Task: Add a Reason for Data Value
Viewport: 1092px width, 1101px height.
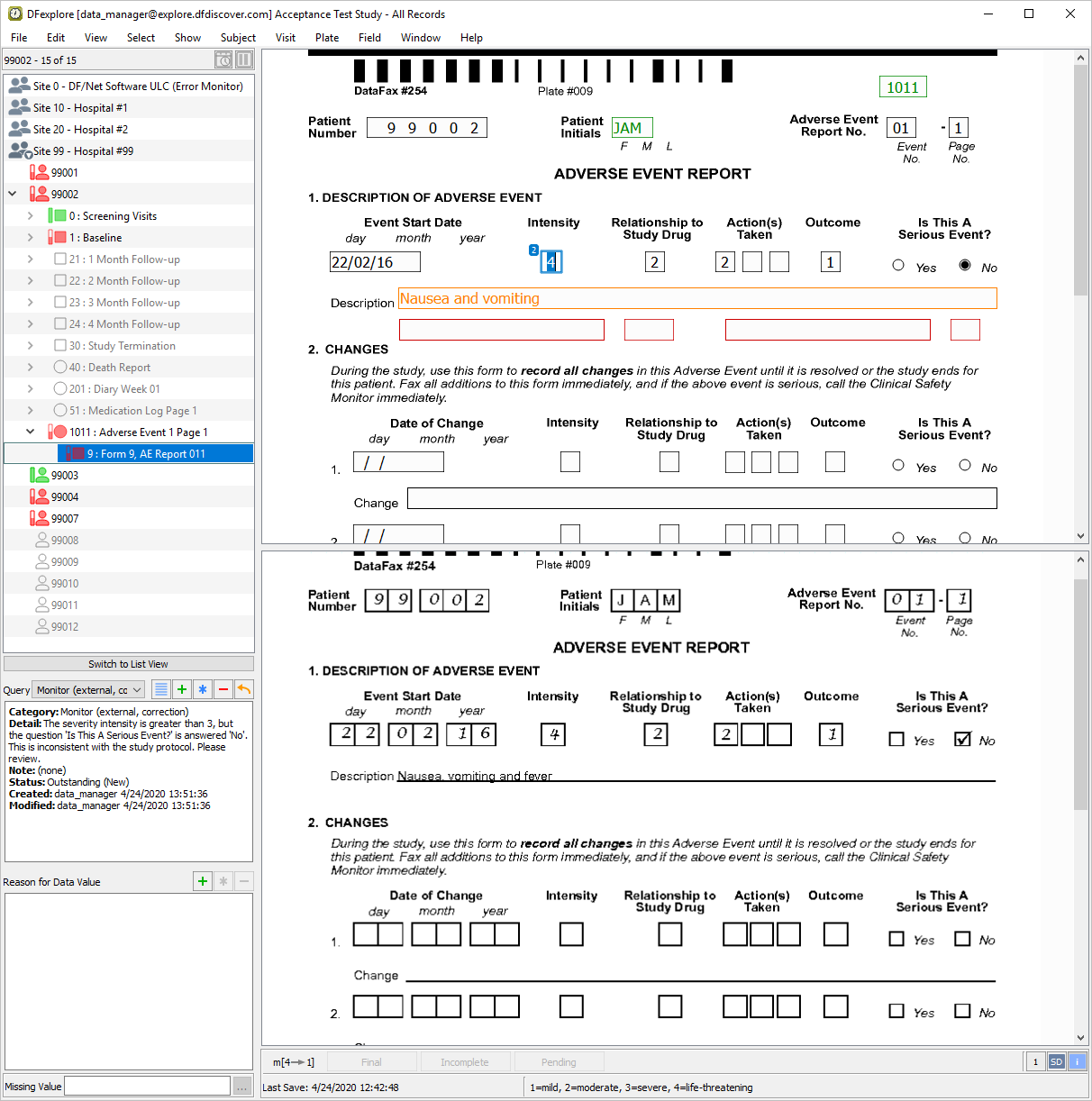Action: (x=203, y=881)
